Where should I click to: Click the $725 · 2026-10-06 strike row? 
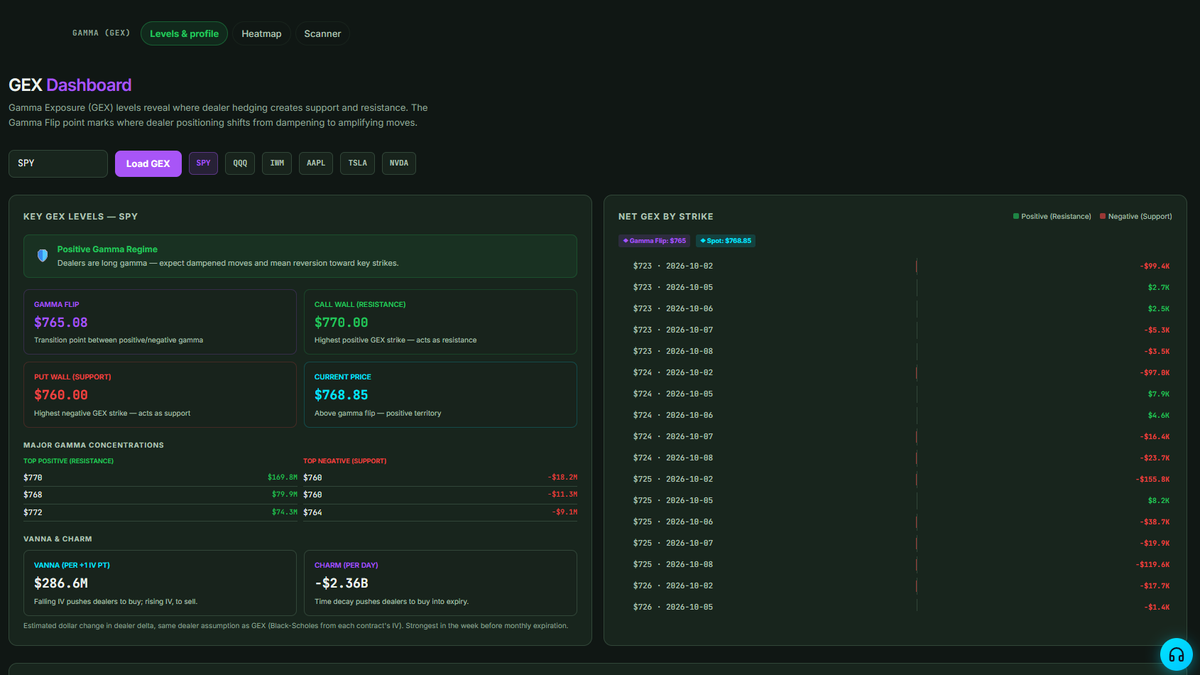coord(895,522)
